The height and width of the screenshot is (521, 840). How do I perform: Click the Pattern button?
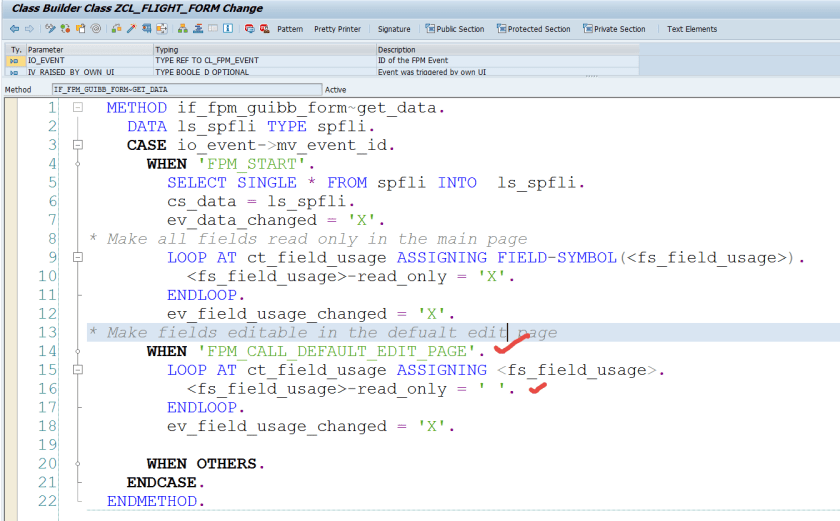pyautogui.click(x=290, y=29)
